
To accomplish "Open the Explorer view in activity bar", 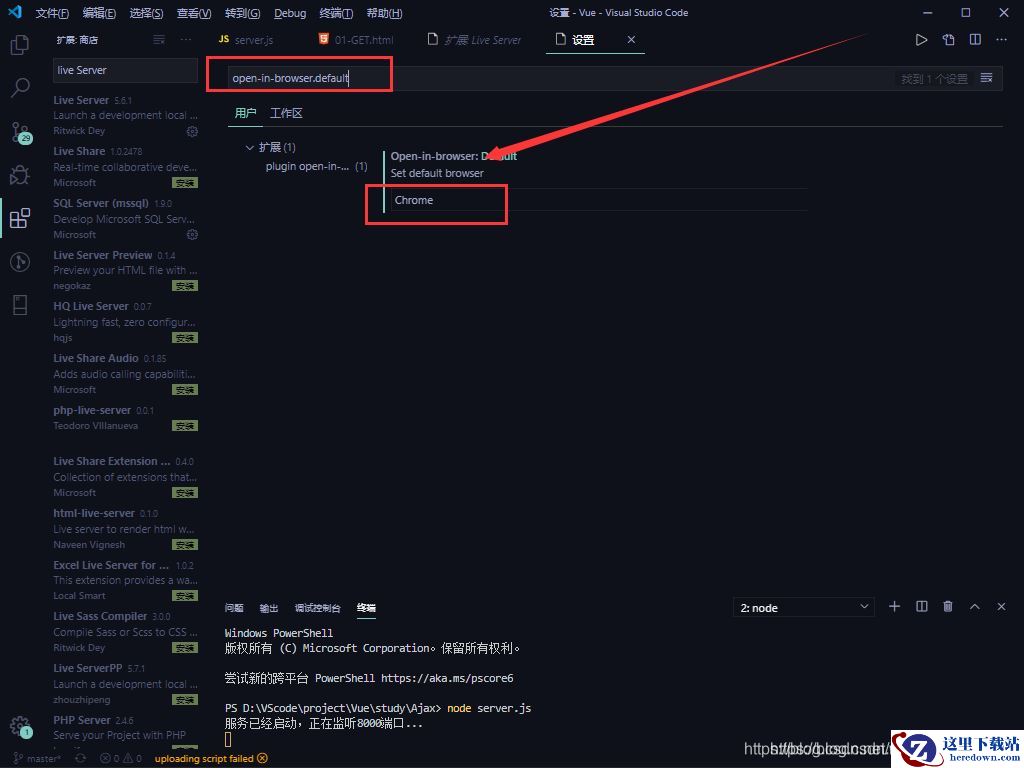I will tap(20, 44).
